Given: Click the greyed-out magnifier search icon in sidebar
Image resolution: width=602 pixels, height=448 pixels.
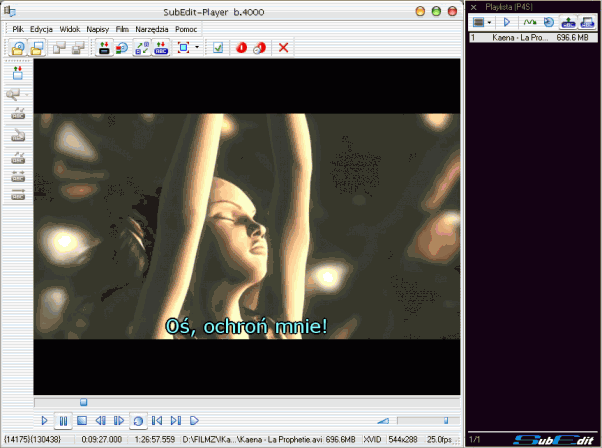Looking at the screenshot, I should [x=13, y=94].
